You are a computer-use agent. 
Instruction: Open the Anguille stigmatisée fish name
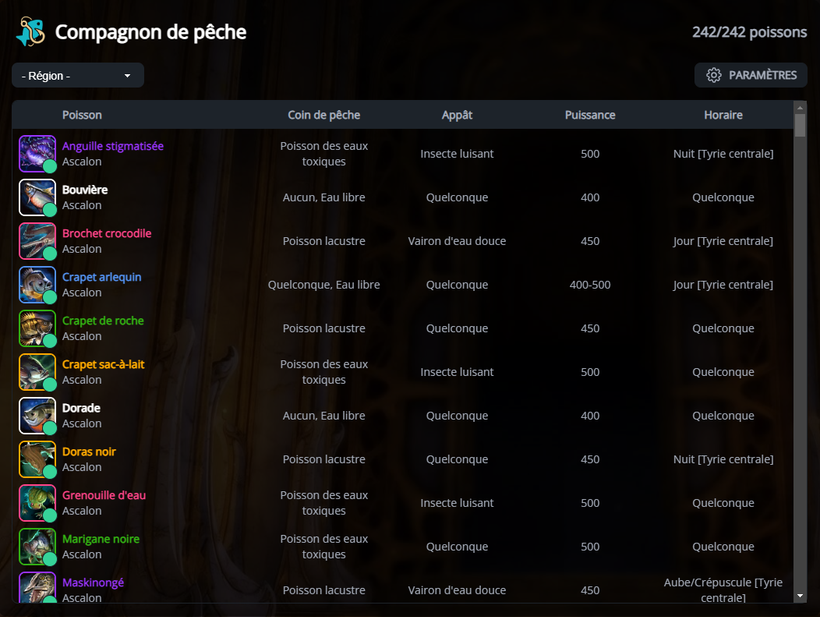pos(113,146)
